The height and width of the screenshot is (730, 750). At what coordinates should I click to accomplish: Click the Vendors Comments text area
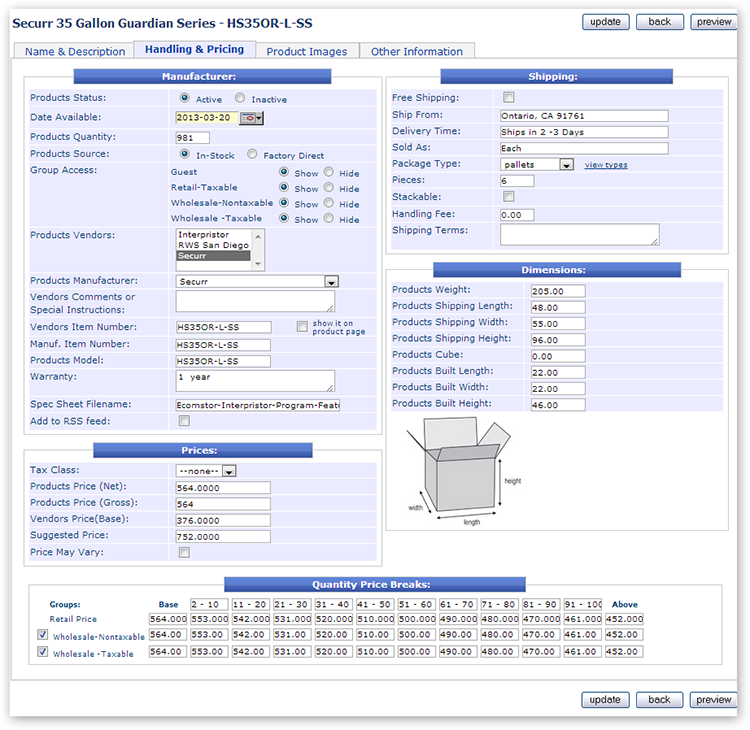(255, 301)
